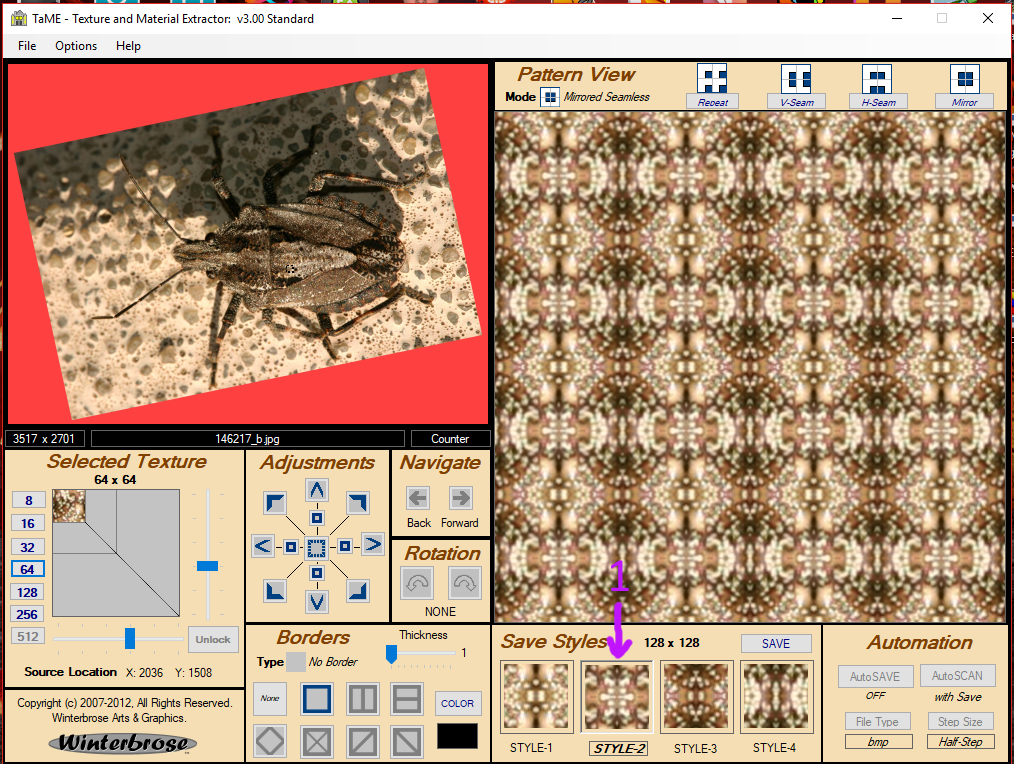This screenshot has width=1014, height=764.
Task: Click the Counter button
Action: 450,439
